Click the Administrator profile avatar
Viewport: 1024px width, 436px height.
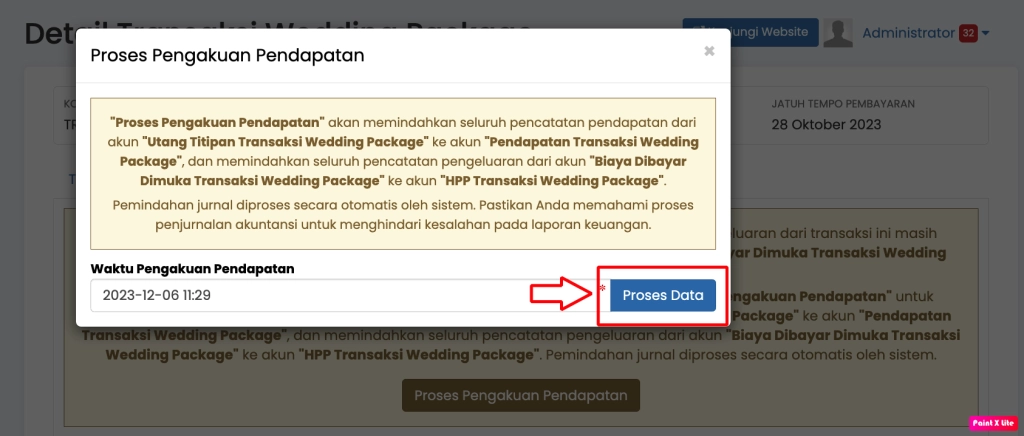838,33
